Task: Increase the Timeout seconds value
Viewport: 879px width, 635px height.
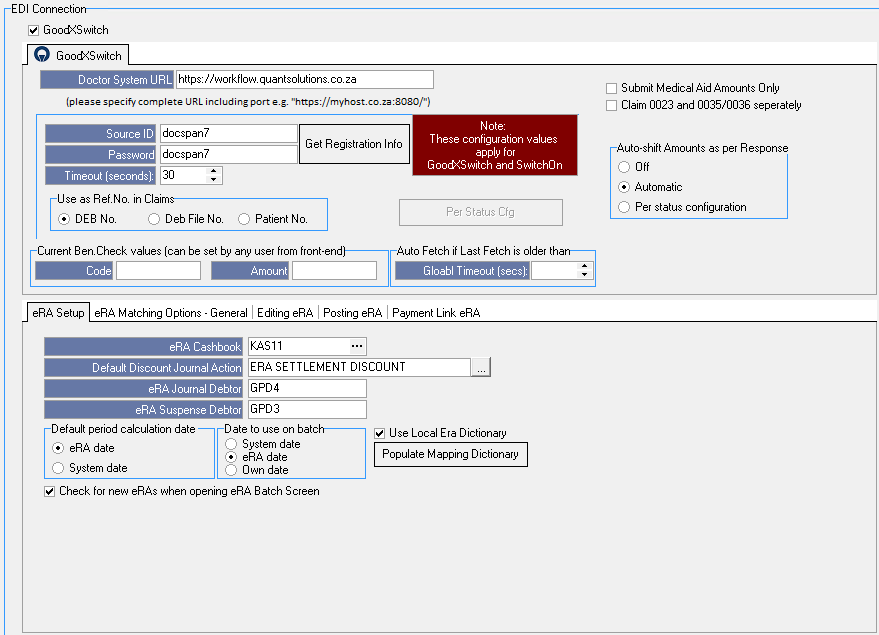Action: (214, 171)
